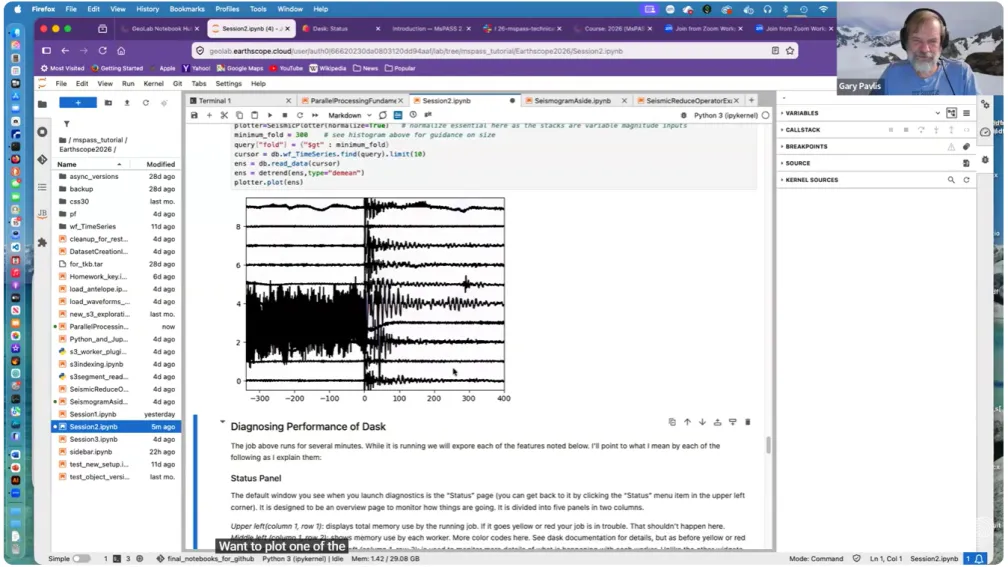Screen dimensions: 1008x567
Task: Open the mspass_tutorial breadcrumb folder
Action: [99, 140]
